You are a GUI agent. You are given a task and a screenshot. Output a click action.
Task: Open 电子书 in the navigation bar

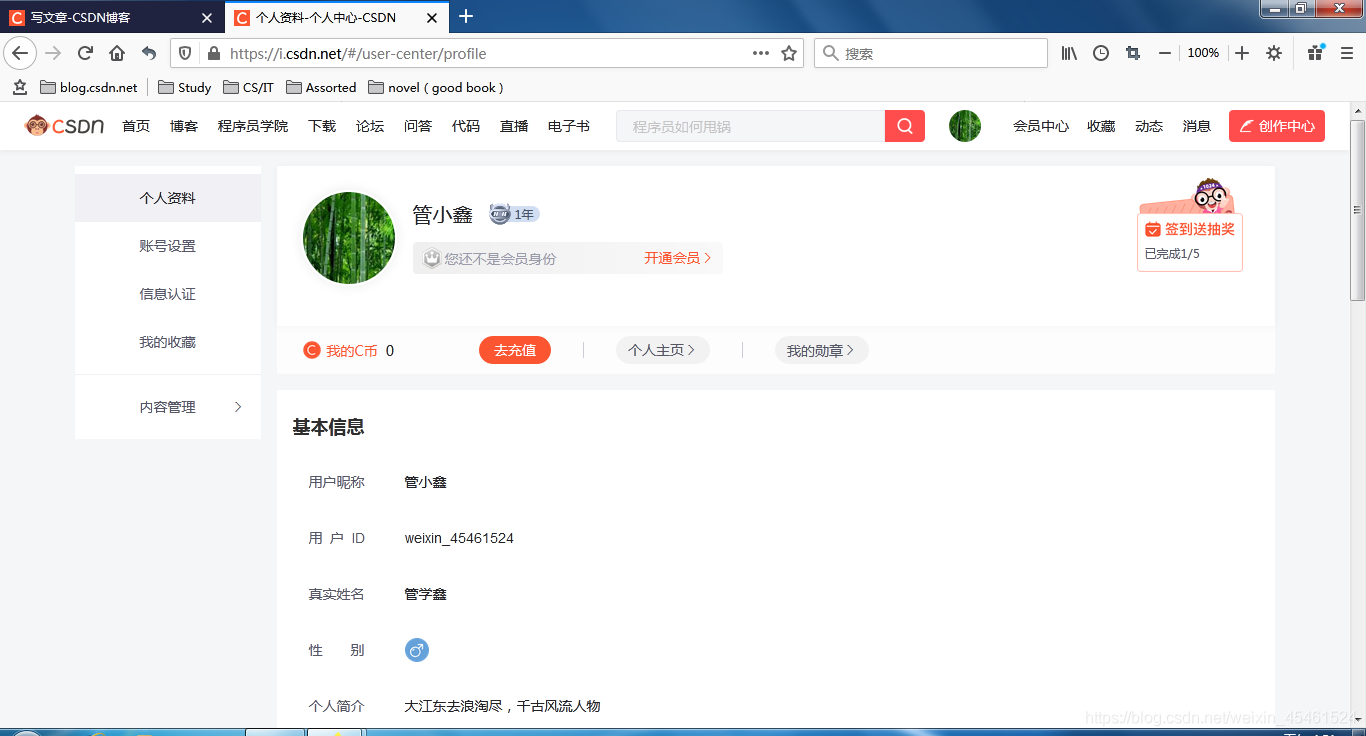tap(569, 126)
